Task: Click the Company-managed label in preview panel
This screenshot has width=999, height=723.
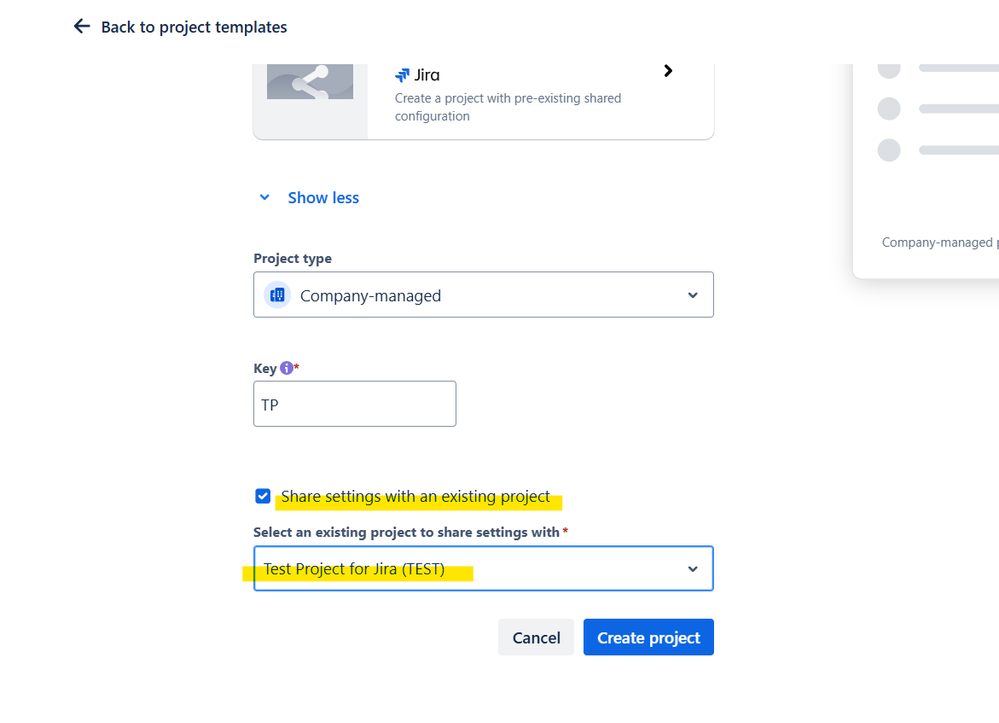Action: coord(937,242)
